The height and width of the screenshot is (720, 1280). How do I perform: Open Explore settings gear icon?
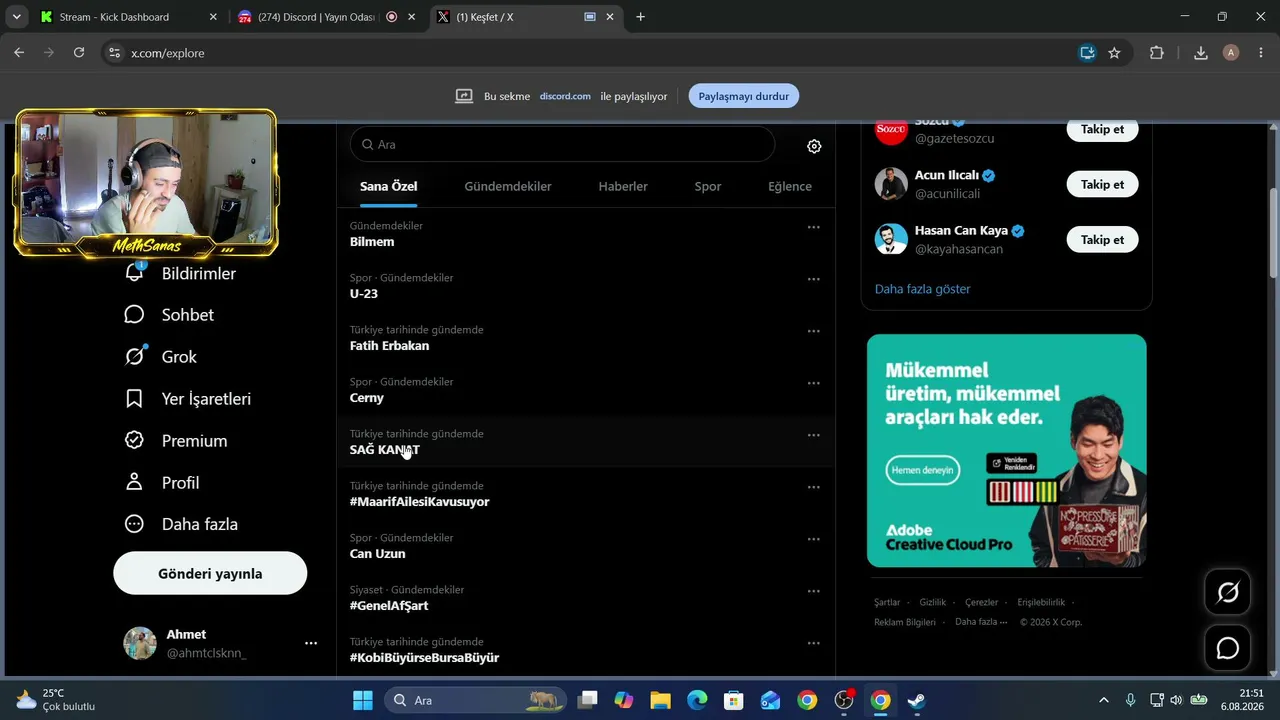814,146
